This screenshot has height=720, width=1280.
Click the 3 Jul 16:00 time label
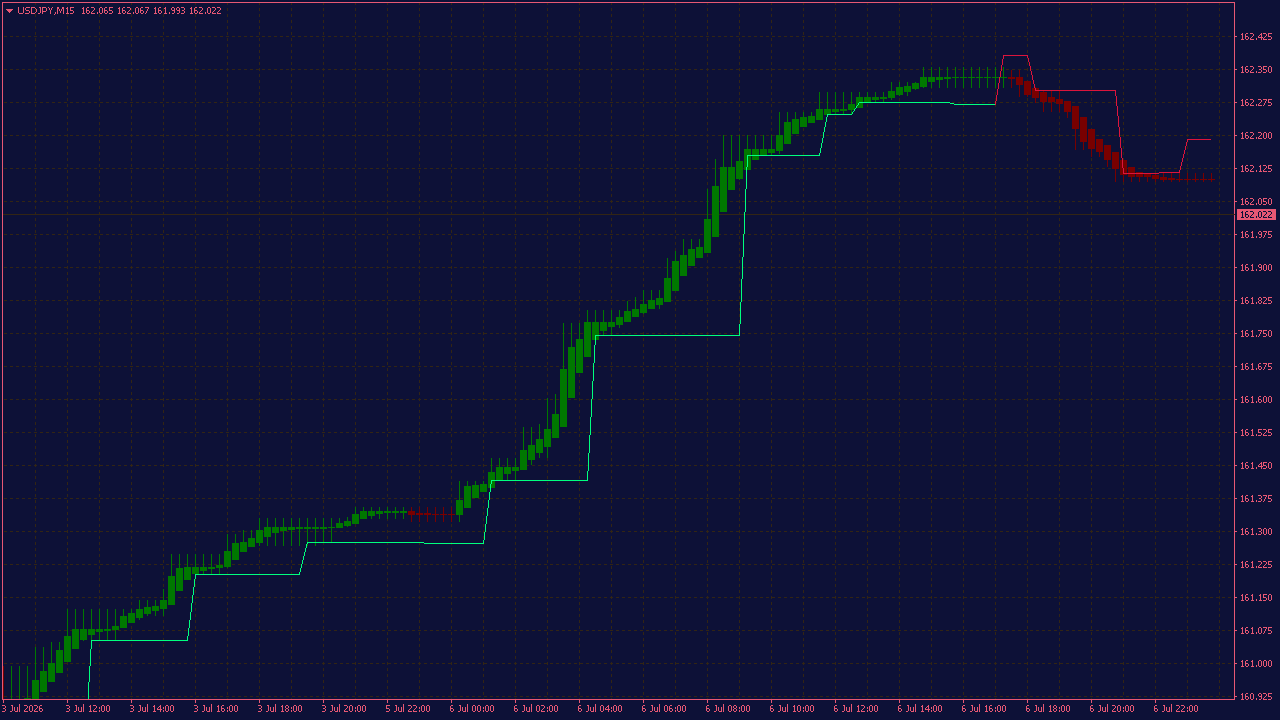pos(216,709)
